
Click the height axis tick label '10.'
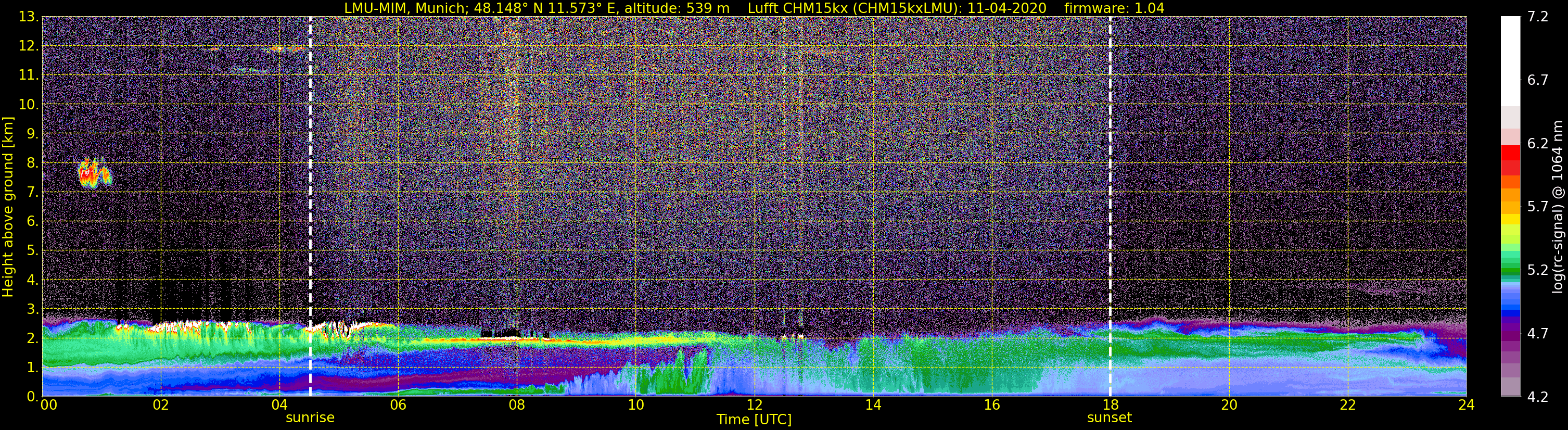(29, 105)
